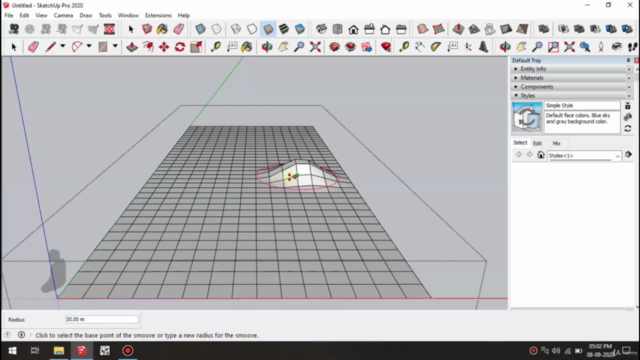640x360 pixels.
Task: Go to In Model styles home
Action: pos(541,155)
